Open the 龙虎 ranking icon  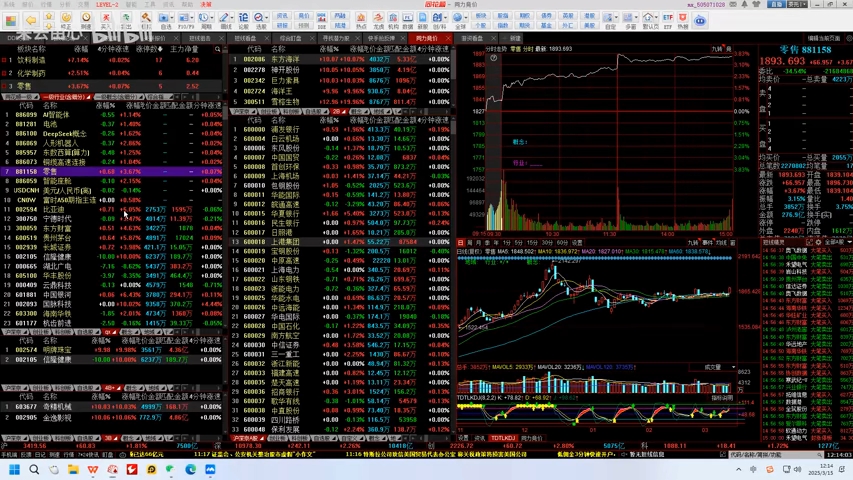coord(378,21)
